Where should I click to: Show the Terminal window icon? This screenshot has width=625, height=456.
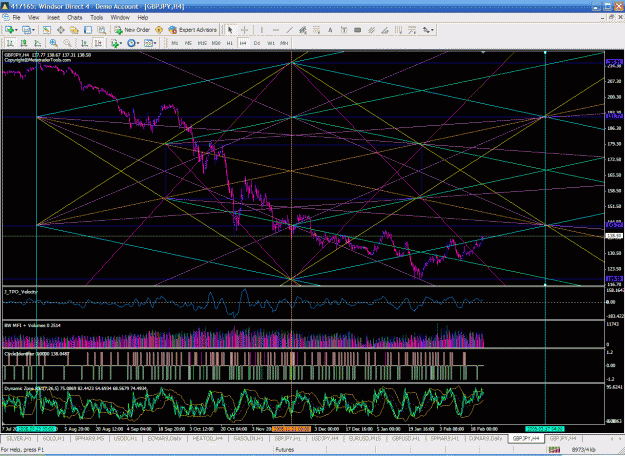88,30
